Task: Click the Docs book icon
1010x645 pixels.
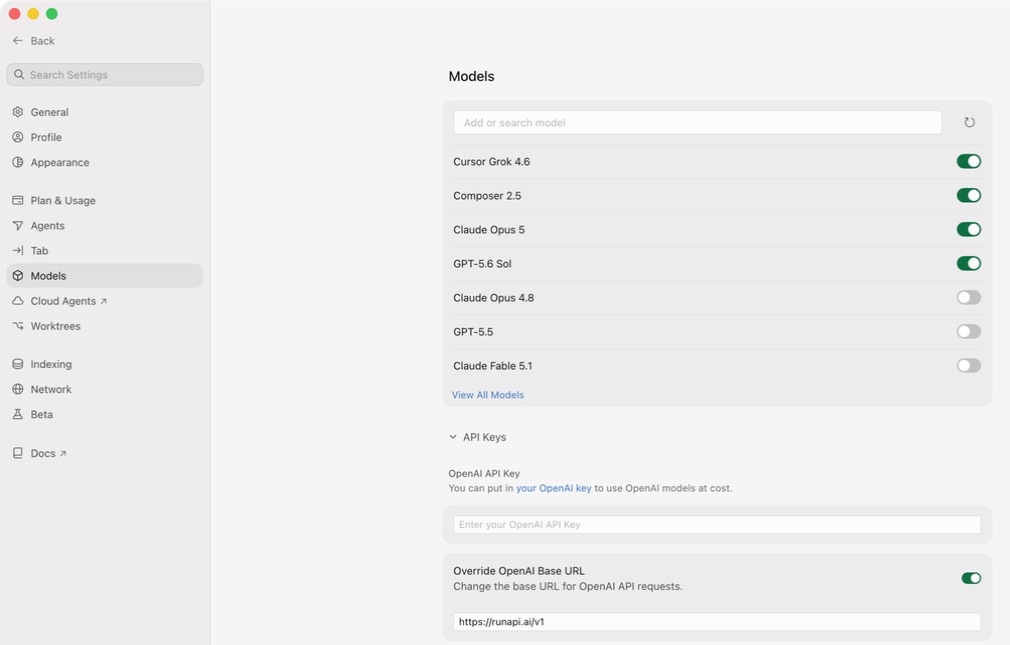Action: coord(18,453)
